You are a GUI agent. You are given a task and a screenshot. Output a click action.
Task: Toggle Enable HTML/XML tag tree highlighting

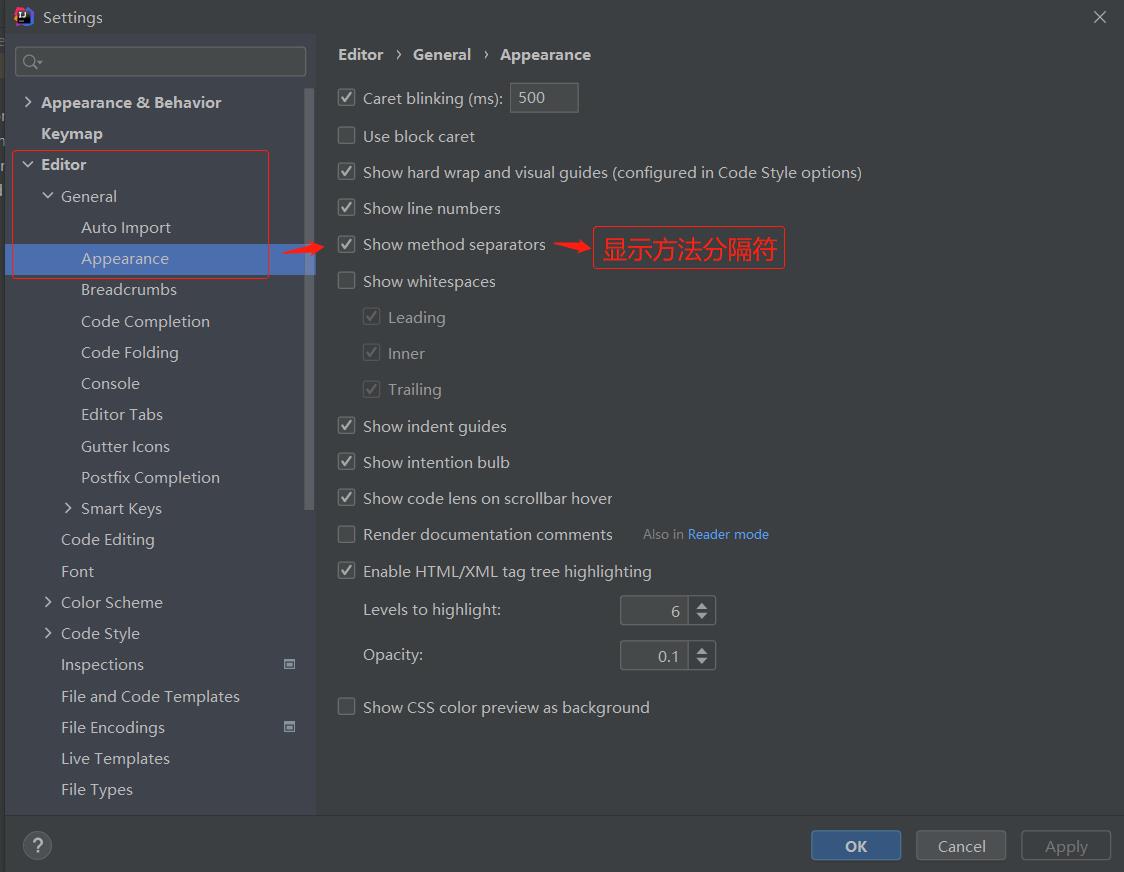point(346,571)
